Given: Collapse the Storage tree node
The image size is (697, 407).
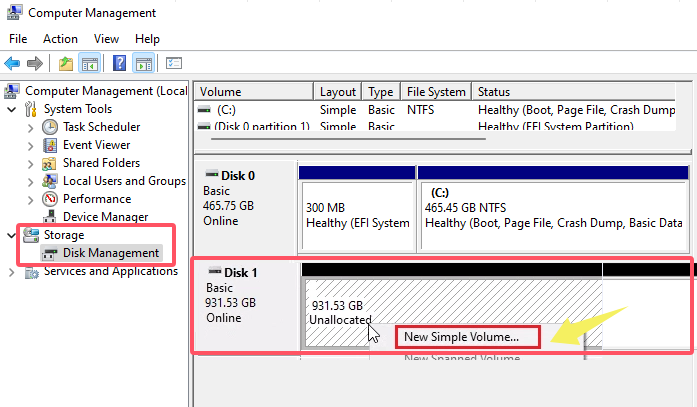Looking at the screenshot, I should tap(12, 235).
